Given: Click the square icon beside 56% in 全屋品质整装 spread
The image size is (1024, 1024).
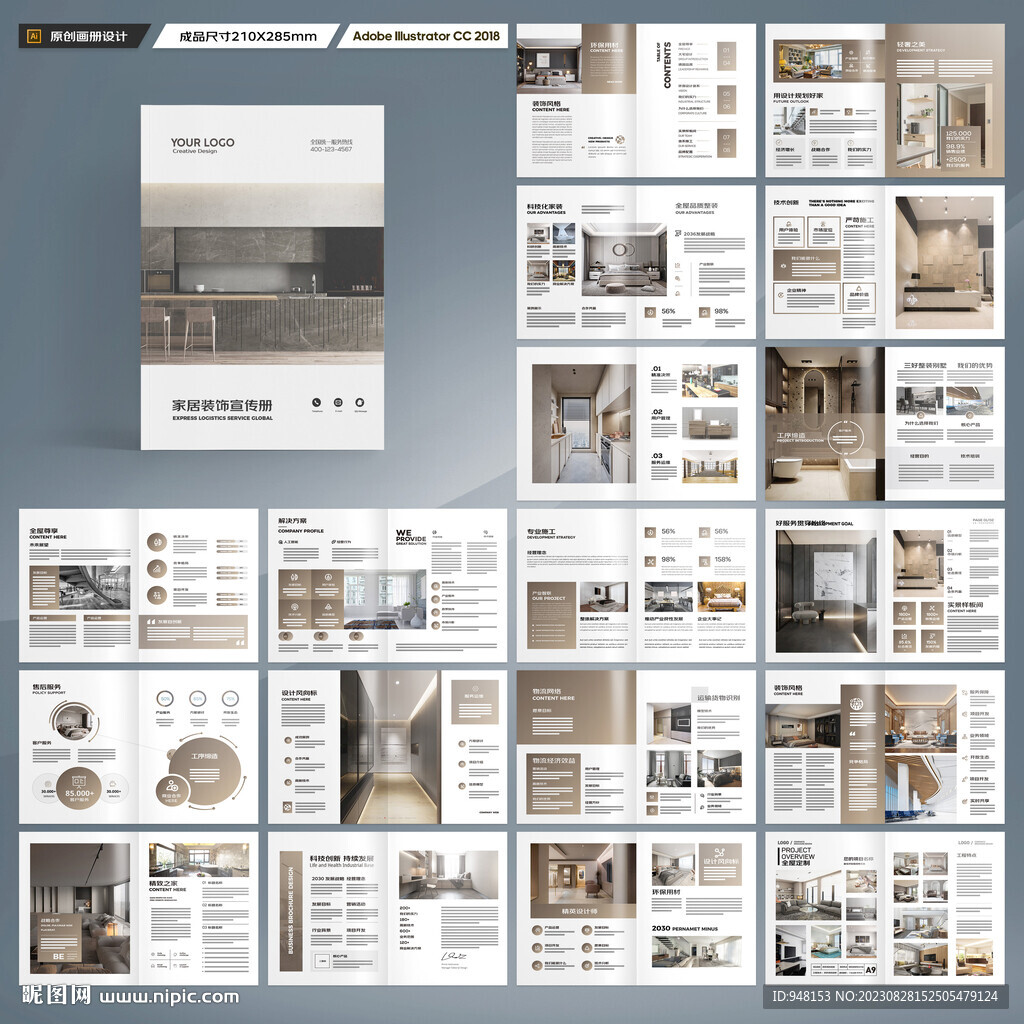Looking at the screenshot, I should pyautogui.click(x=650, y=312).
